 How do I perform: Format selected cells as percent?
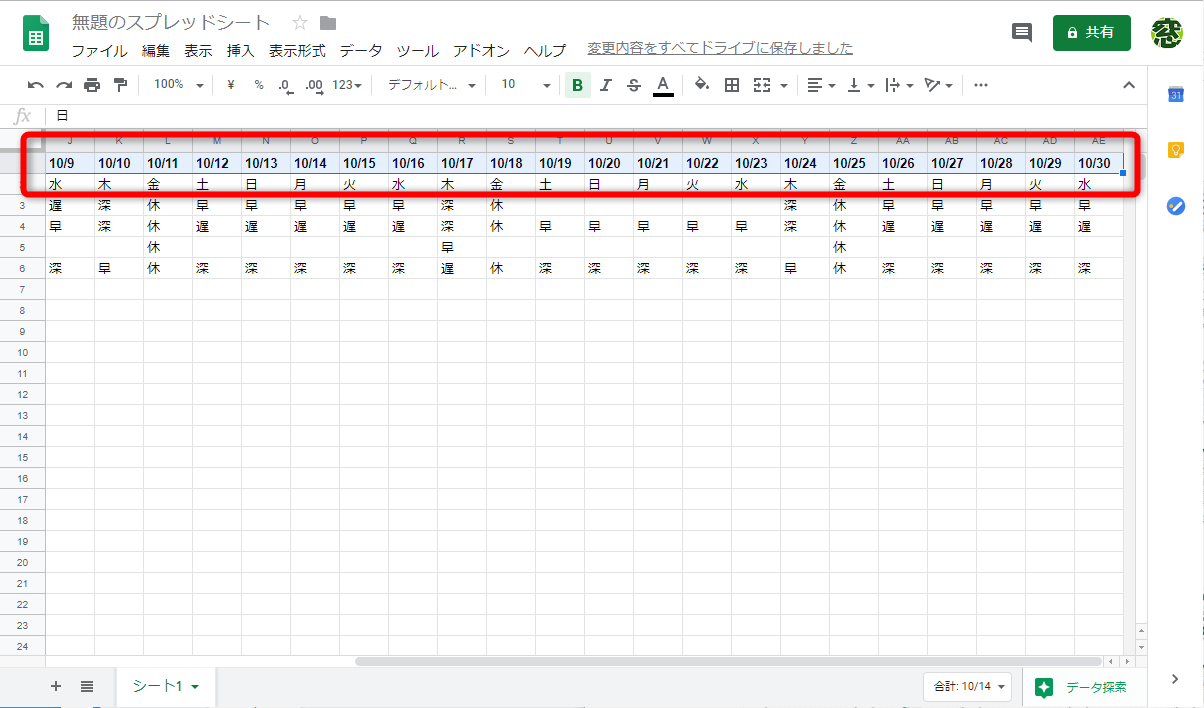pyautogui.click(x=257, y=85)
